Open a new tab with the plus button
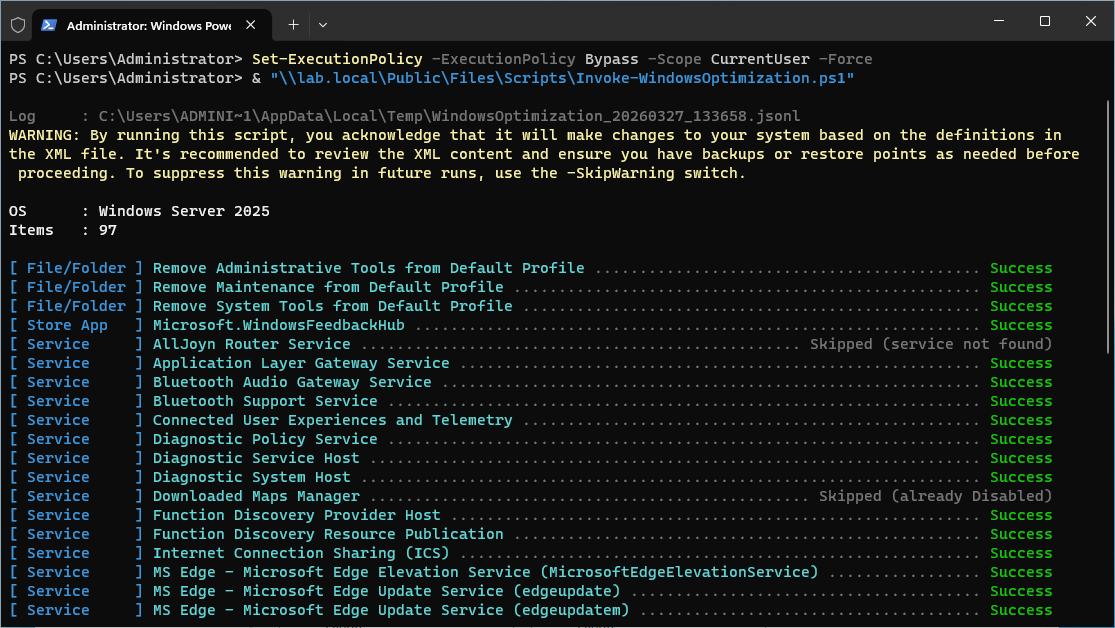Viewport: 1115px width, 628px height. pos(293,25)
